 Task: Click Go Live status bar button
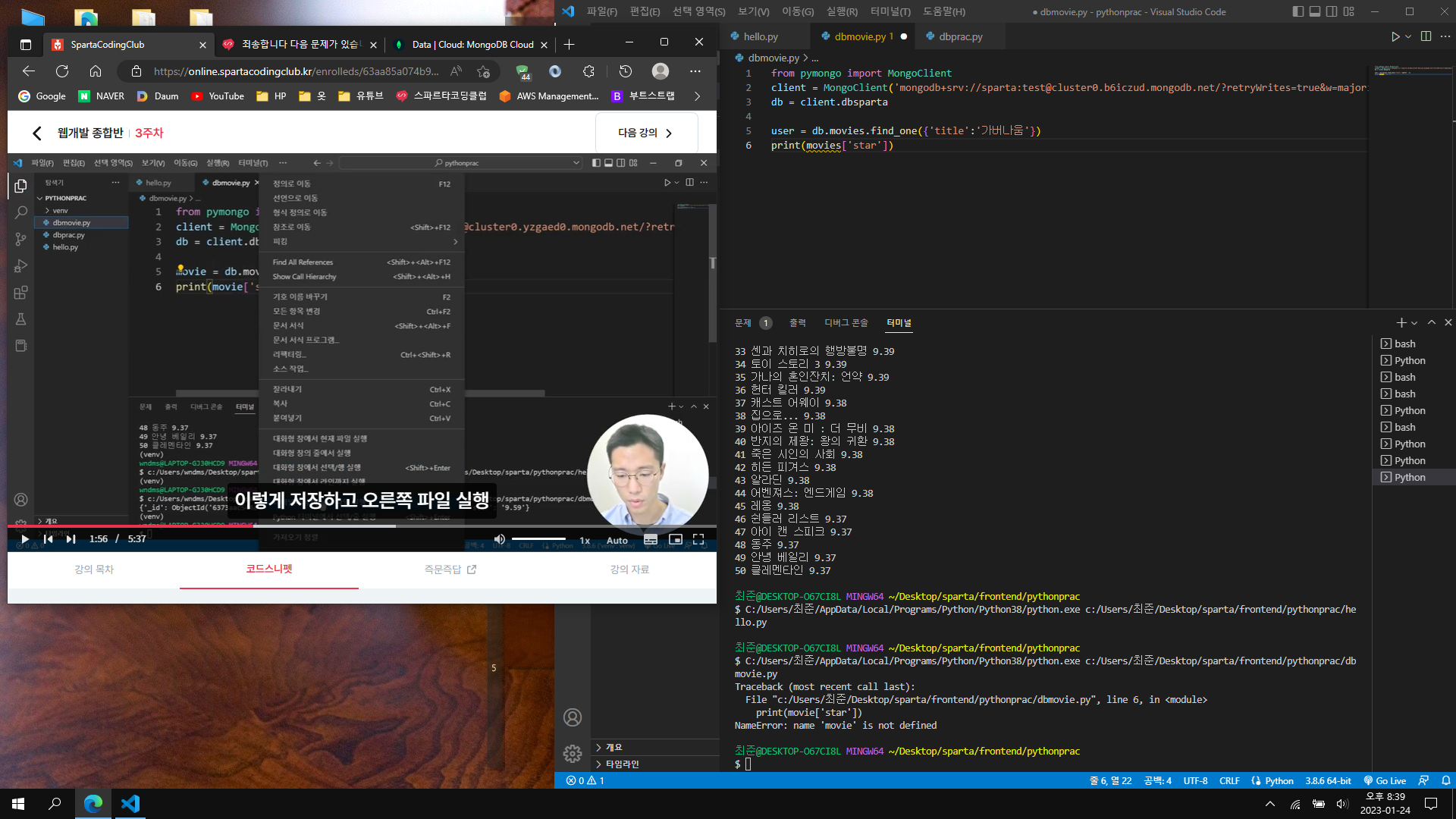point(1385,780)
